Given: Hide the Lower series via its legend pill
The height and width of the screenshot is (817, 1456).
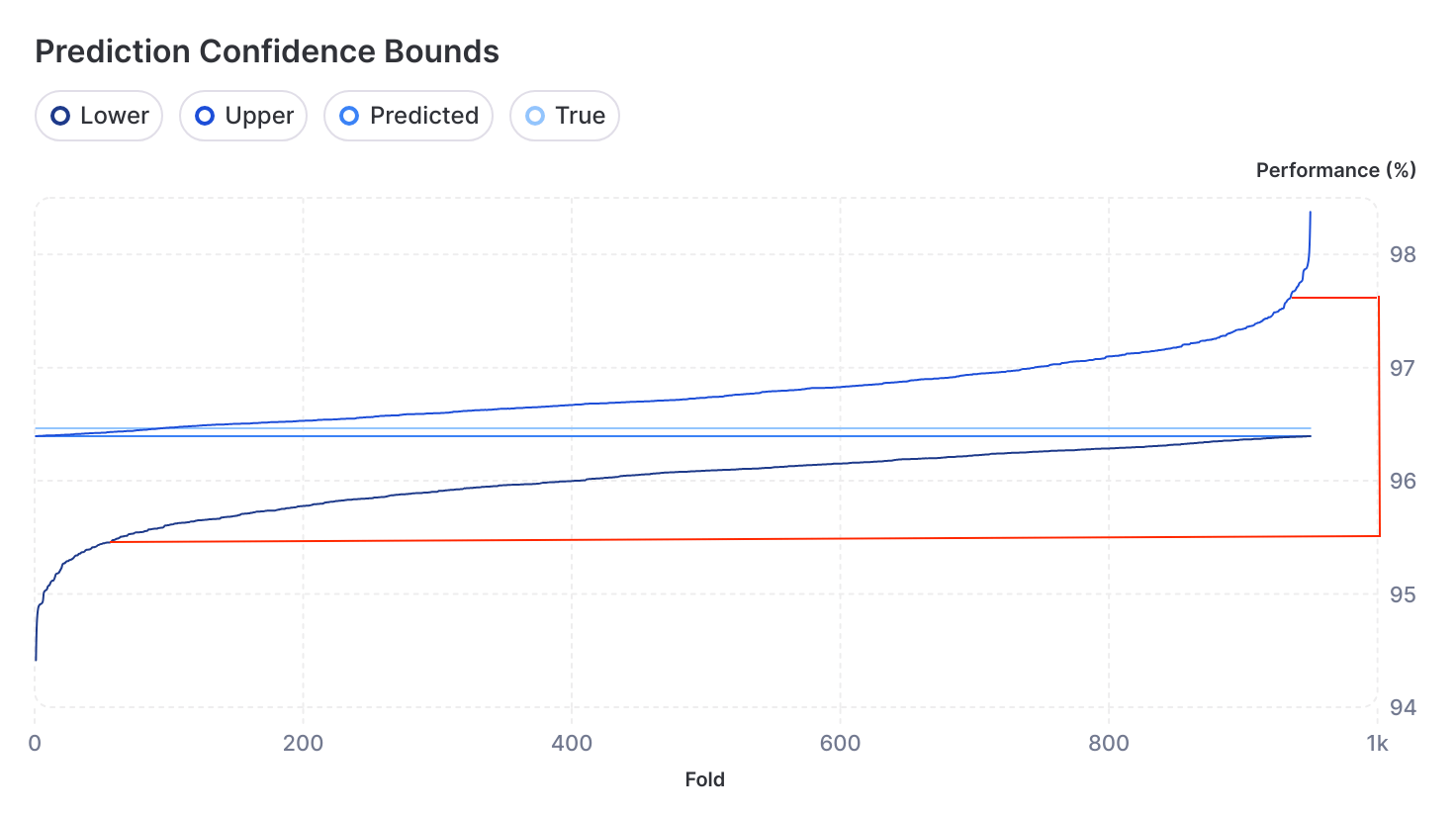Looking at the screenshot, I should tap(98, 116).
